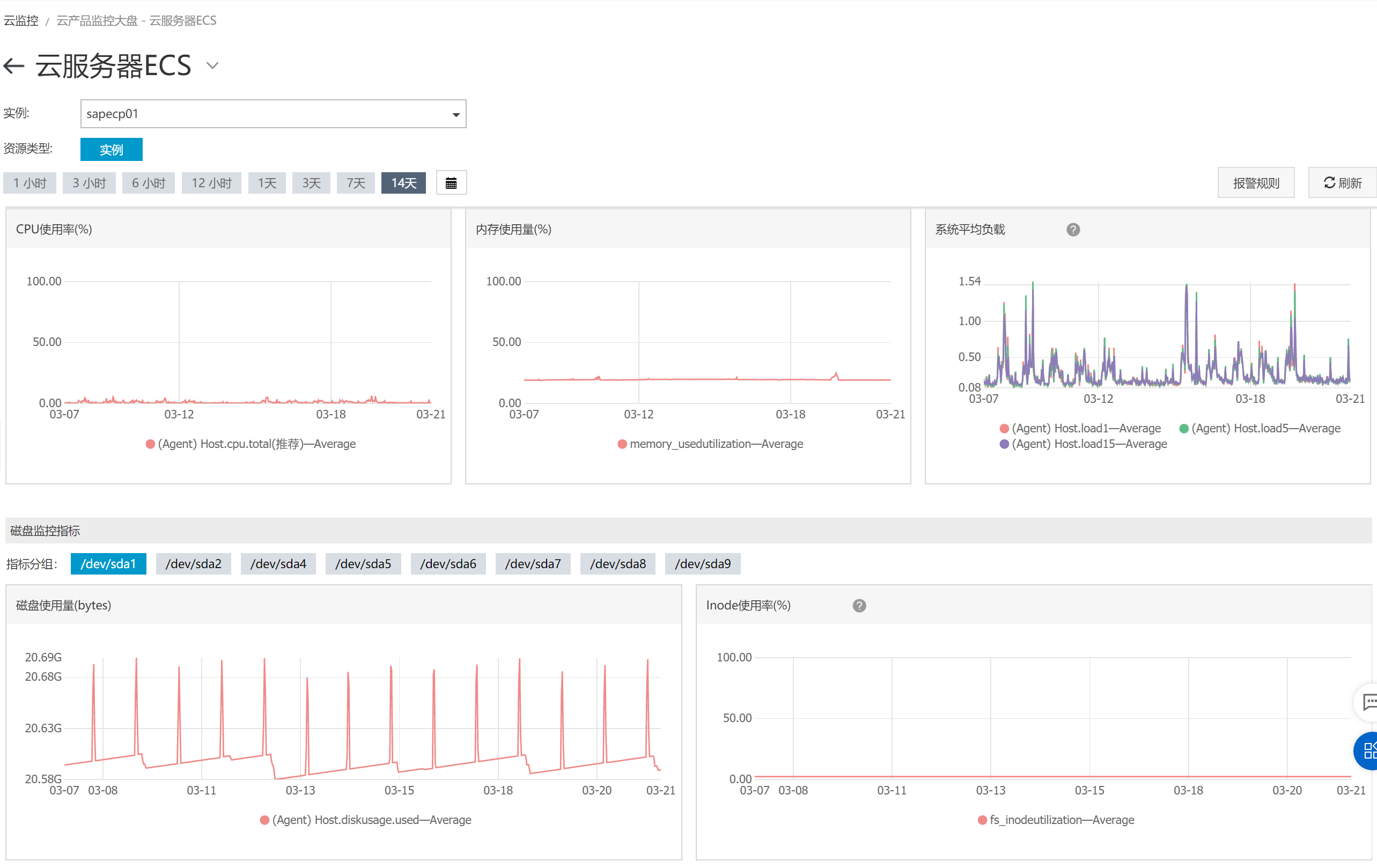Open the sapecp01 instance dropdown
This screenshot has width=1377, height=868.
pyautogui.click(x=273, y=114)
